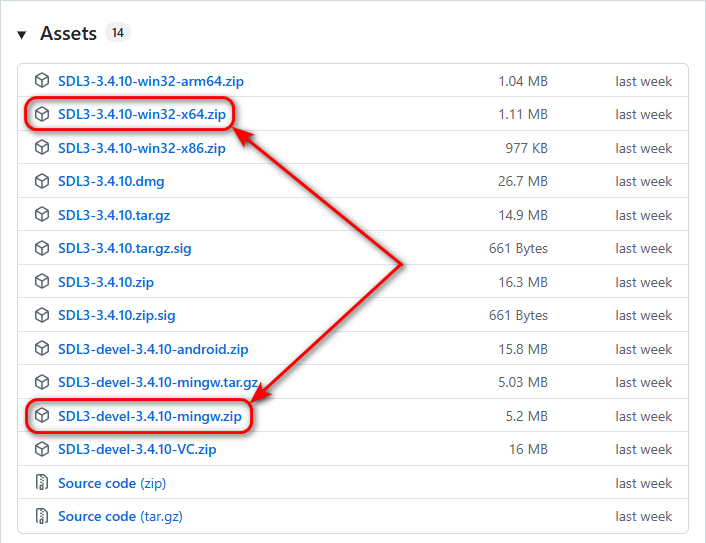
Task: Click the package icon beside SDL3-3.4.10.zip
Action: coord(42,282)
